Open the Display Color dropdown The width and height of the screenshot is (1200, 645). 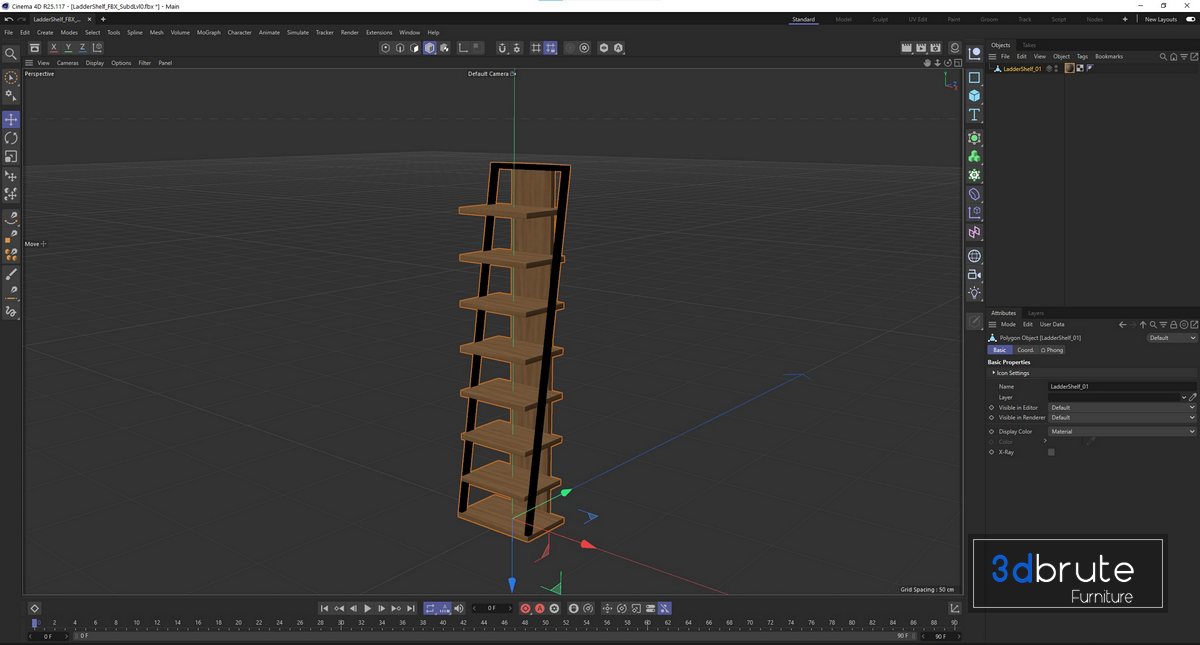coord(1121,432)
